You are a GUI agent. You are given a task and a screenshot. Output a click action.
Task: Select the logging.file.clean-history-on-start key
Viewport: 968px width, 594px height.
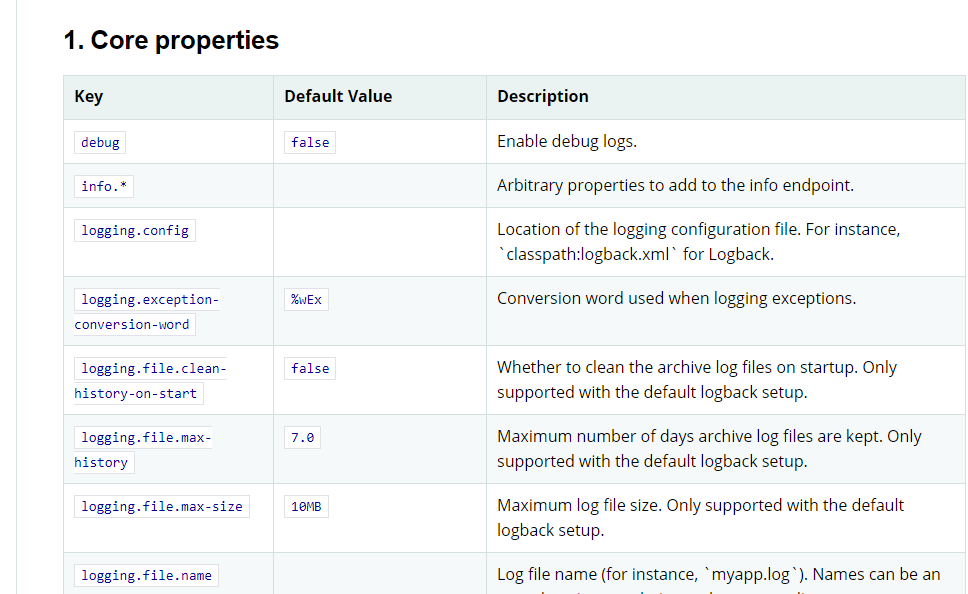(x=150, y=381)
